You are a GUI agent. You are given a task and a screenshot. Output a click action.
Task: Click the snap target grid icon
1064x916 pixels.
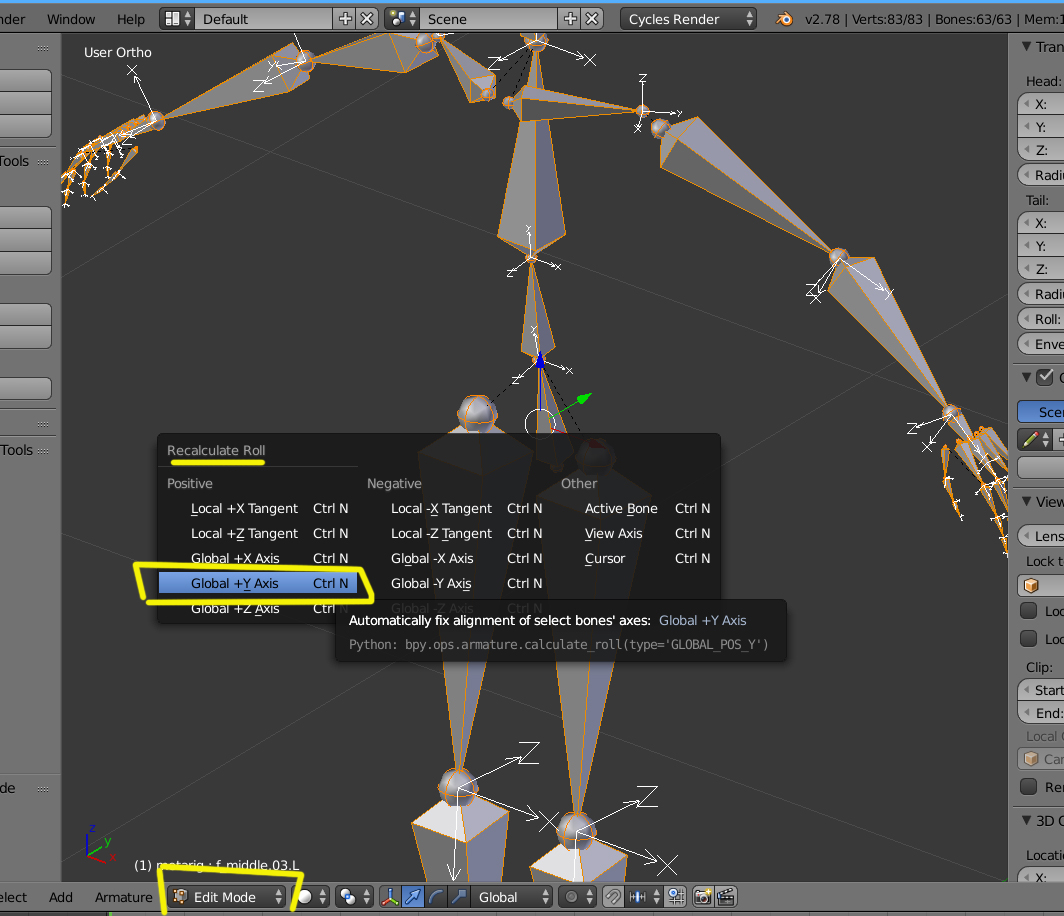click(x=677, y=897)
